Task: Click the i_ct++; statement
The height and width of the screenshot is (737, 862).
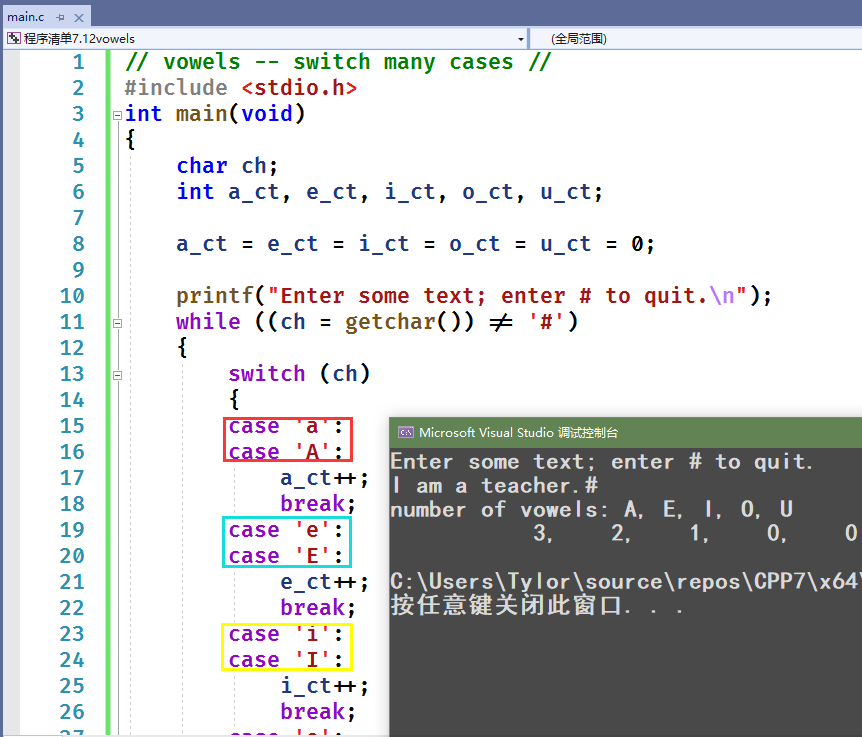Action: pyautogui.click(x=324, y=686)
